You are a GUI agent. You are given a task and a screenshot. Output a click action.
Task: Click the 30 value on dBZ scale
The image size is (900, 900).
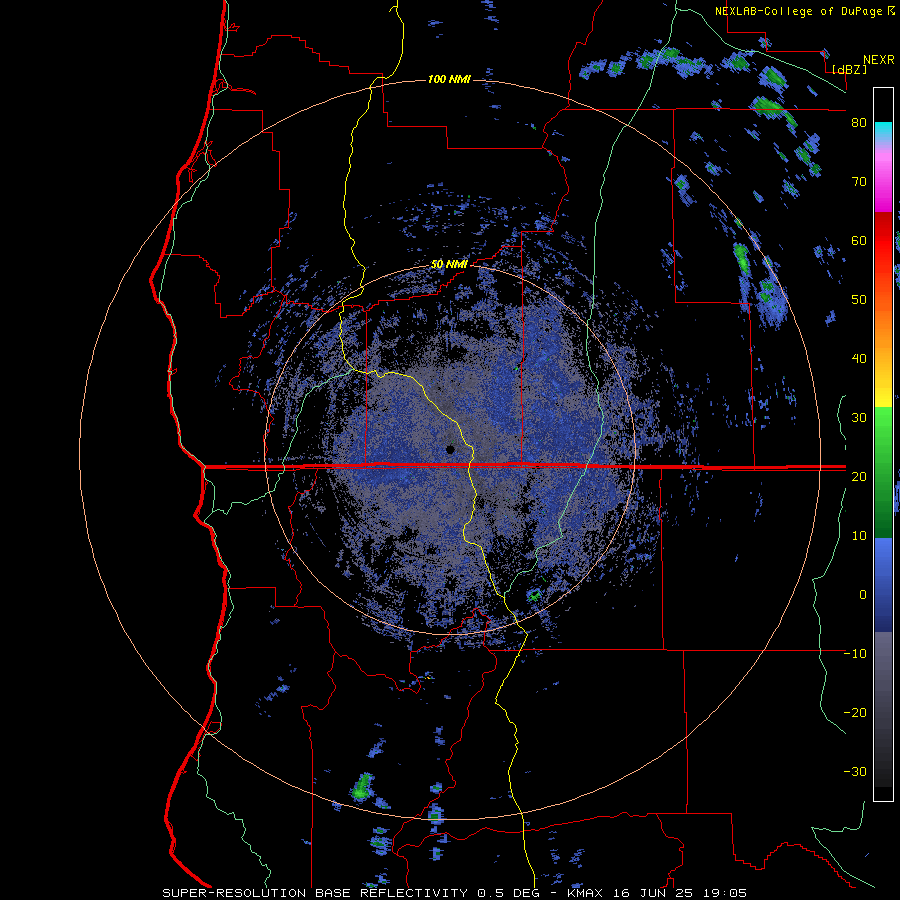(x=859, y=417)
